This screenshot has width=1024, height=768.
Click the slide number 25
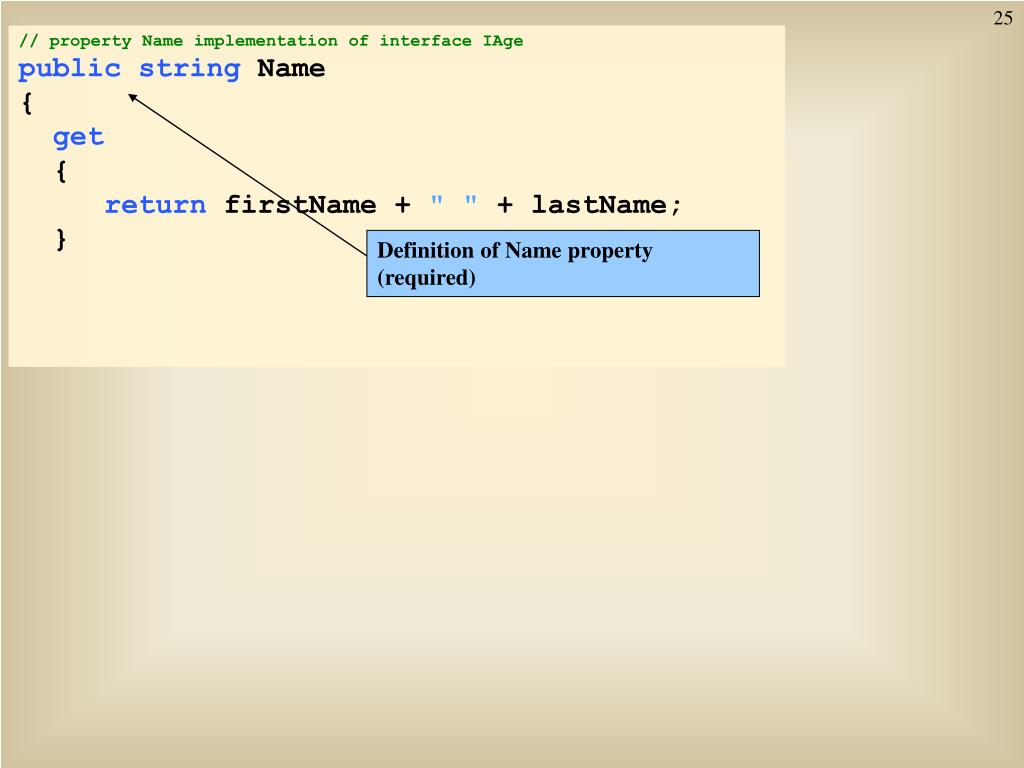(1002, 18)
